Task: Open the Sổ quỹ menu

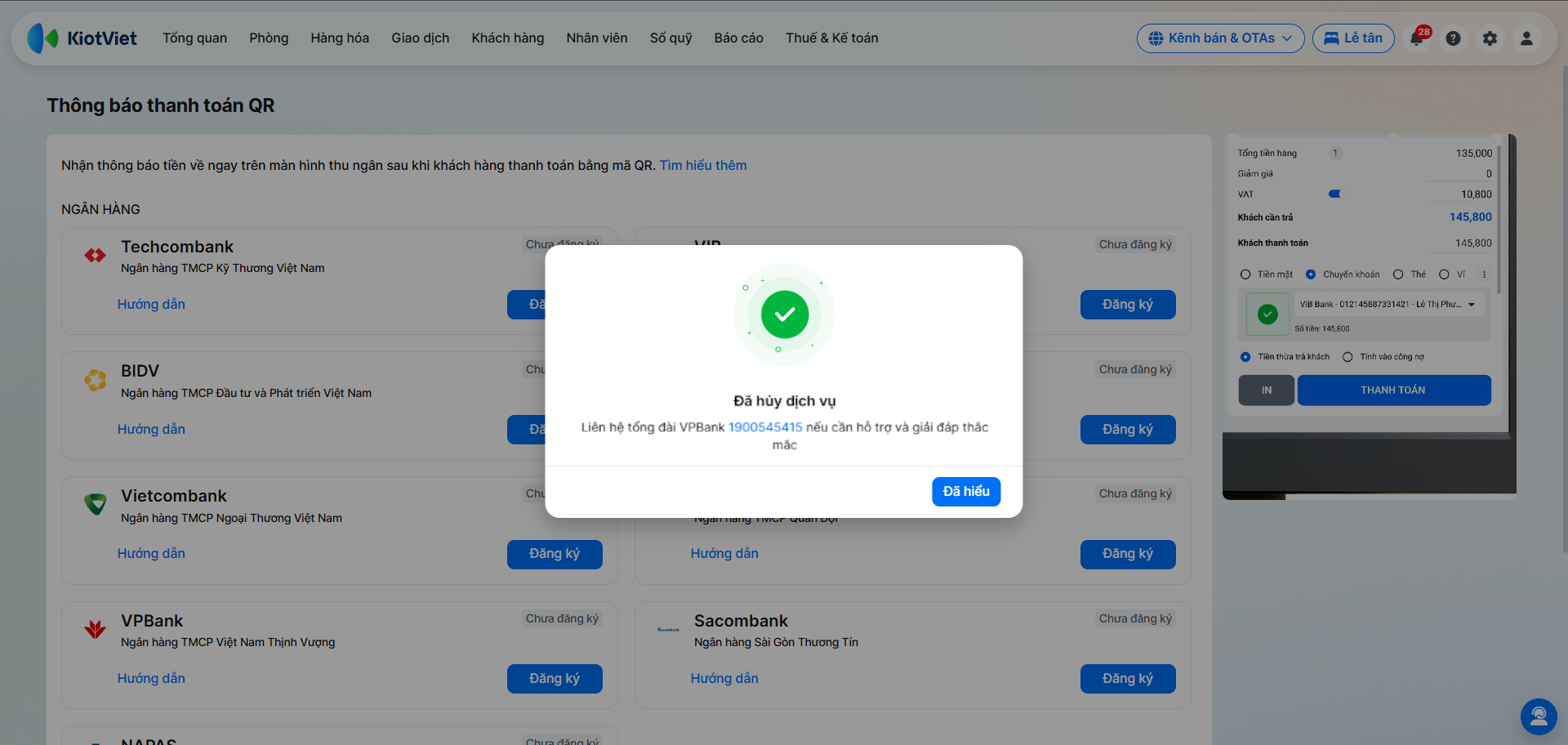Action: click(671, 38)
